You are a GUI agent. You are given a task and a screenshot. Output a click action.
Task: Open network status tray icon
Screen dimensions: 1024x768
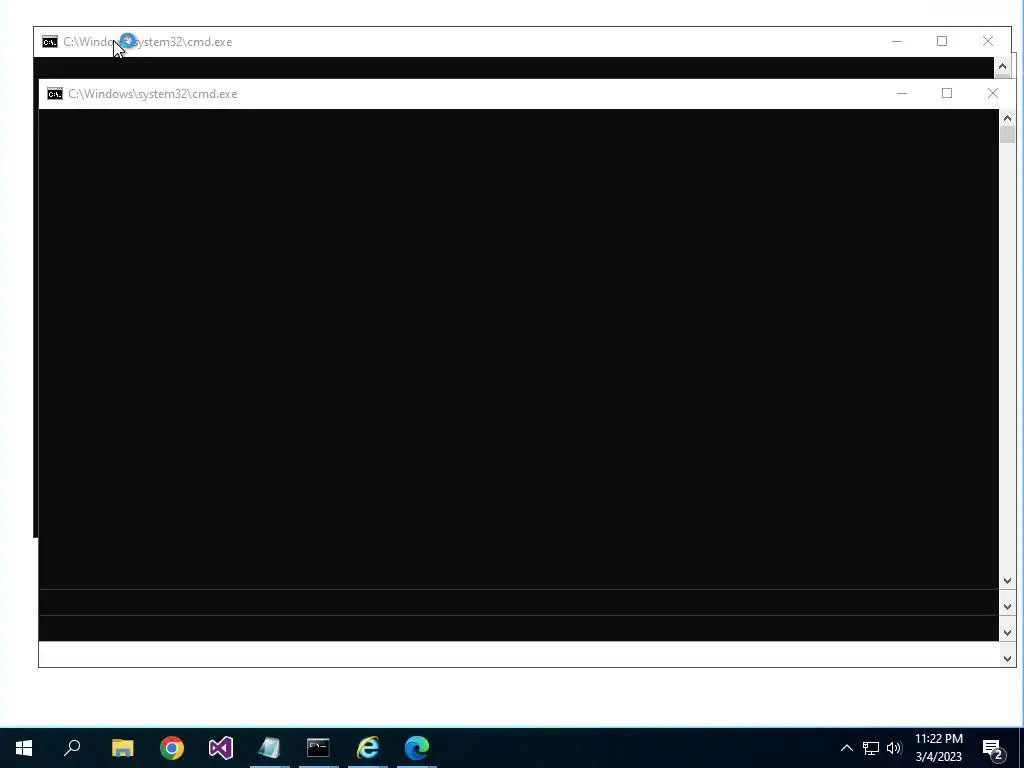pyautogui.click(x=871, y=748)
